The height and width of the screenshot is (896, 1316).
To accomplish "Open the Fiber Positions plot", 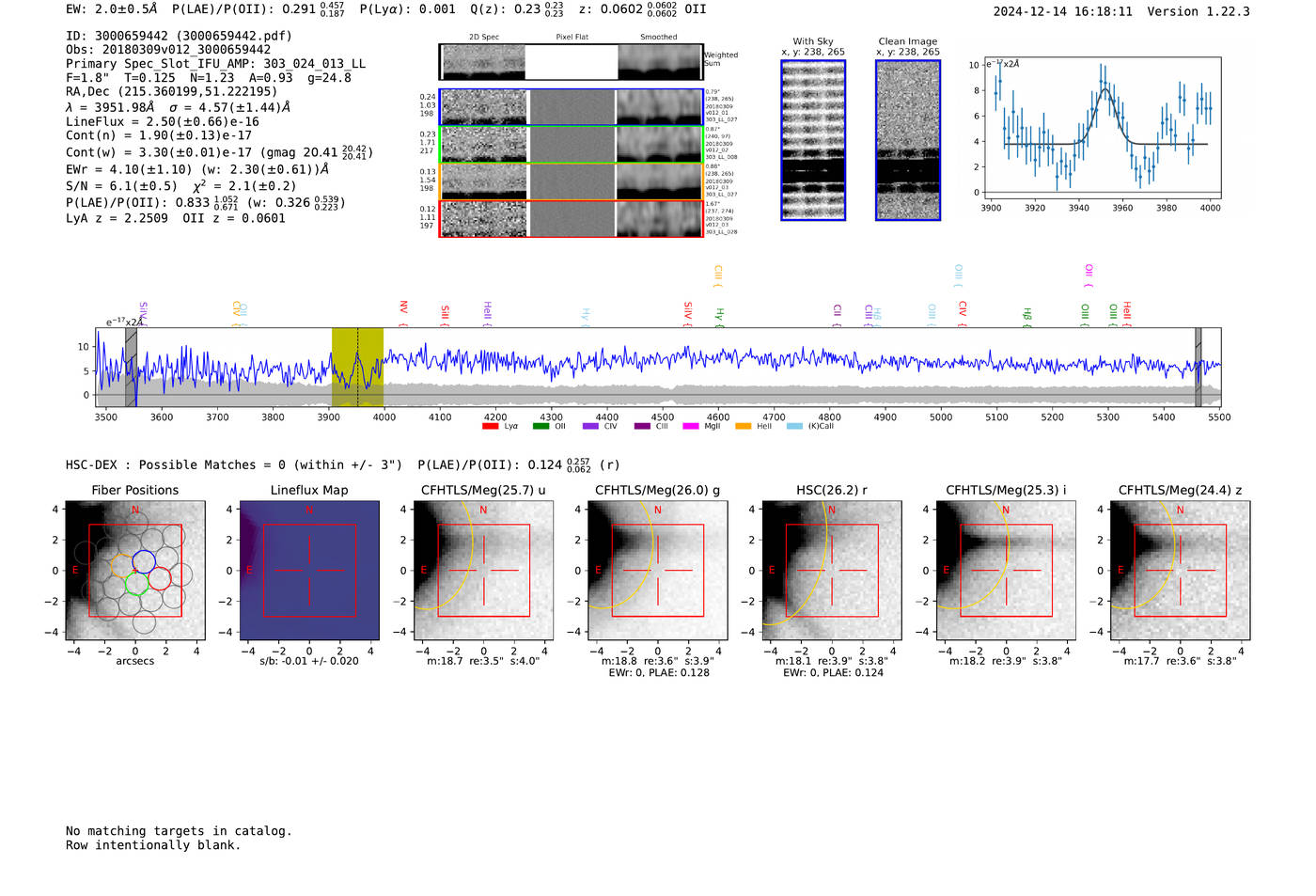I will pos(135,571).
